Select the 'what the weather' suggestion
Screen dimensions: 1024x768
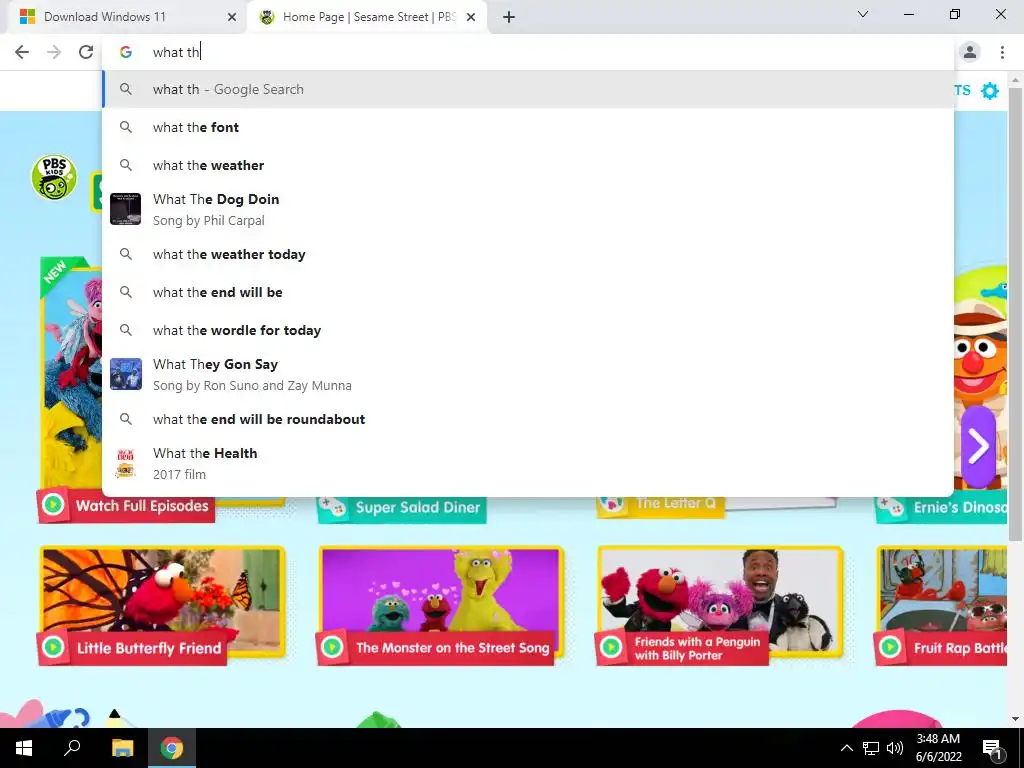pyautogui.click(x=528, y=165)
